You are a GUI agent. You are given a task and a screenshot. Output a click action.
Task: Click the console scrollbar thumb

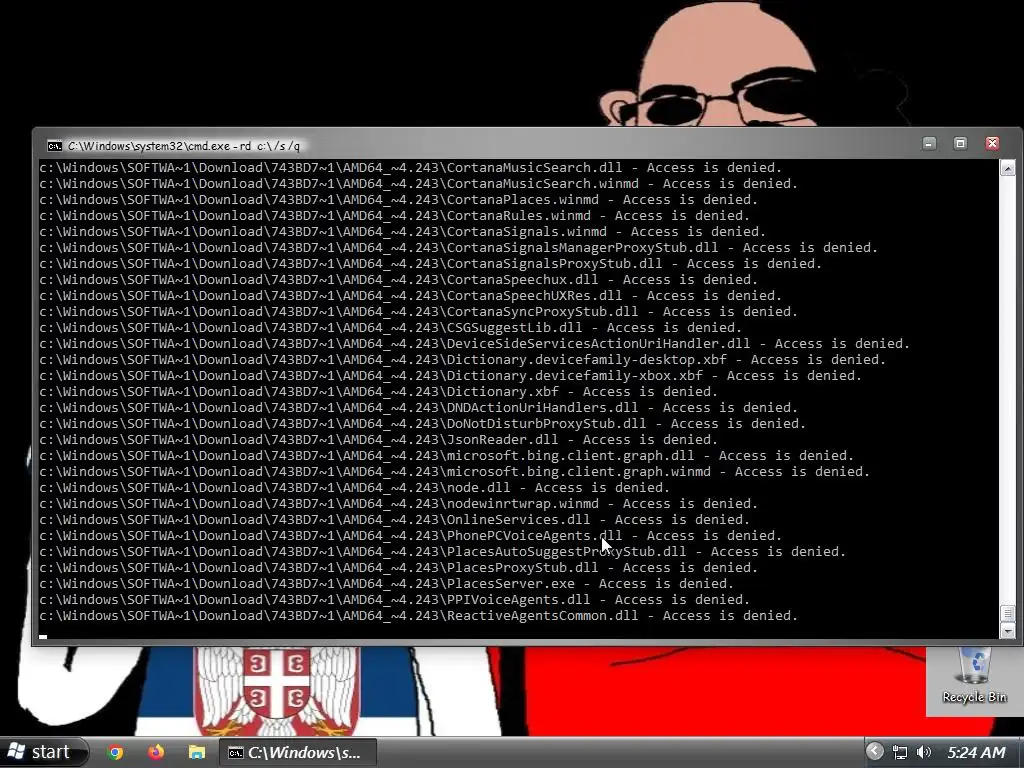pos(1007,614)
